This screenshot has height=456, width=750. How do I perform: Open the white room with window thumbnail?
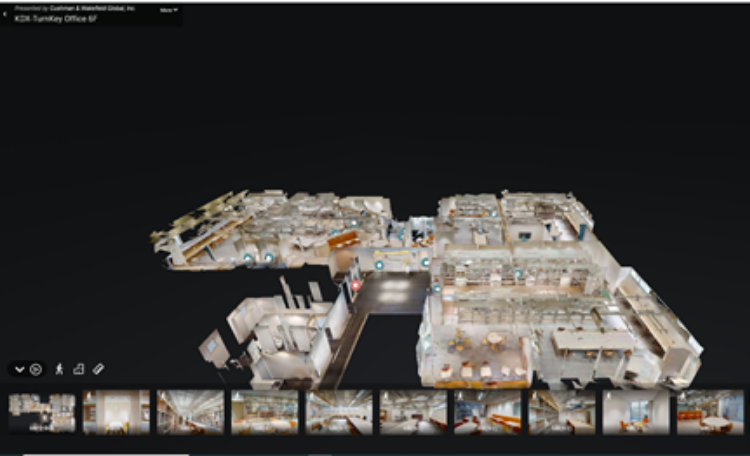[636, 412]
